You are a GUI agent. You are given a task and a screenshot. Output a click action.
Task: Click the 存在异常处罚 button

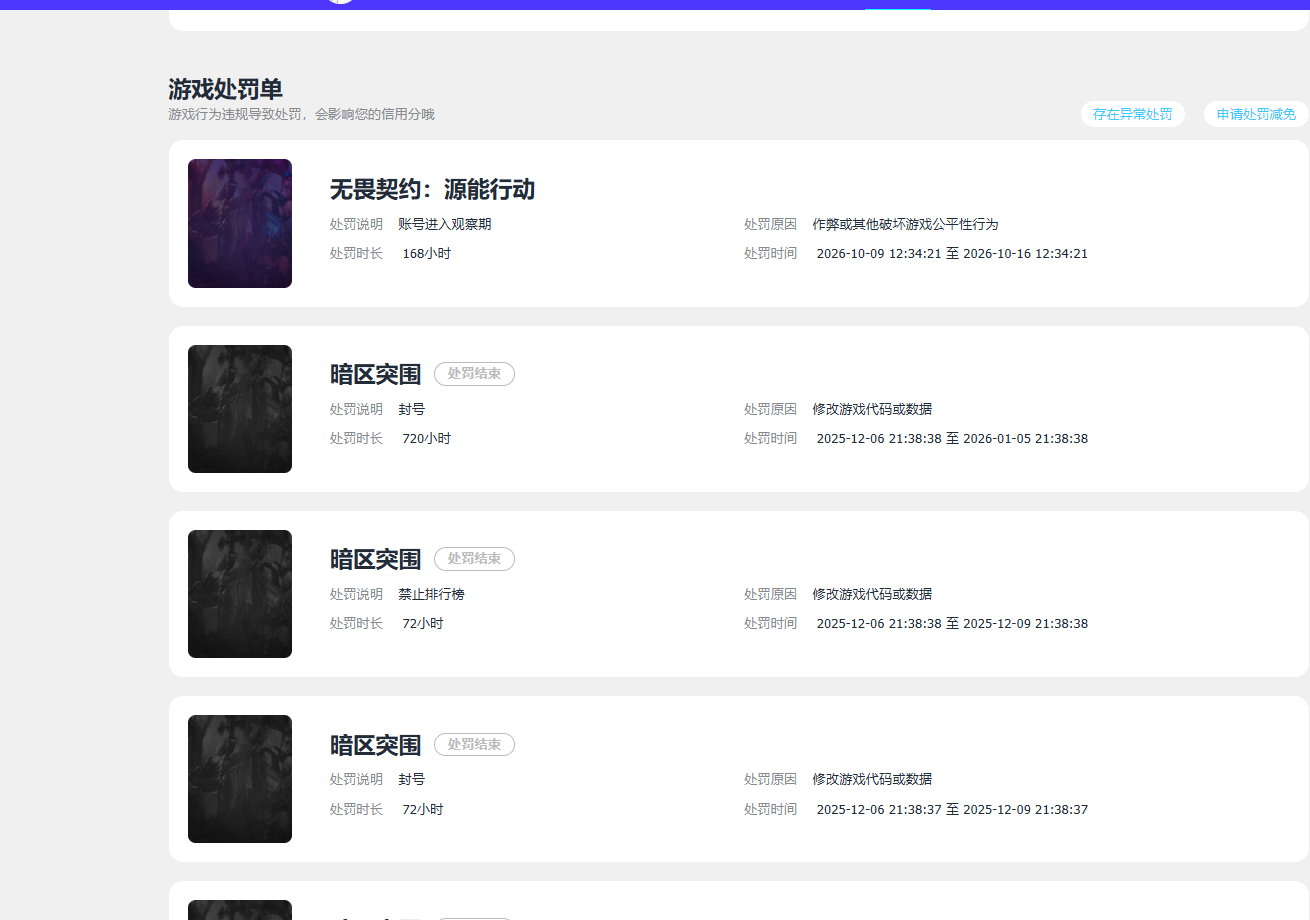pos(1132,114)
